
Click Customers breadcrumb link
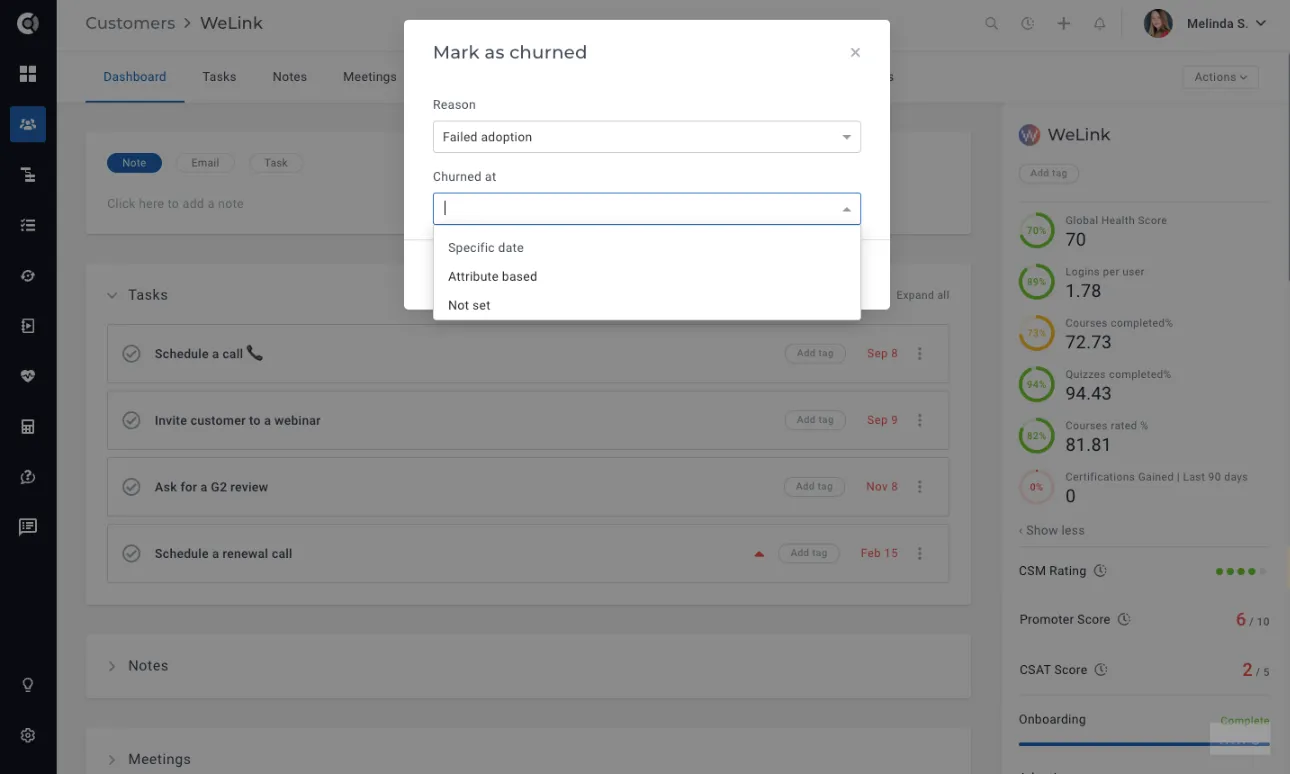[x=130, y=23]
